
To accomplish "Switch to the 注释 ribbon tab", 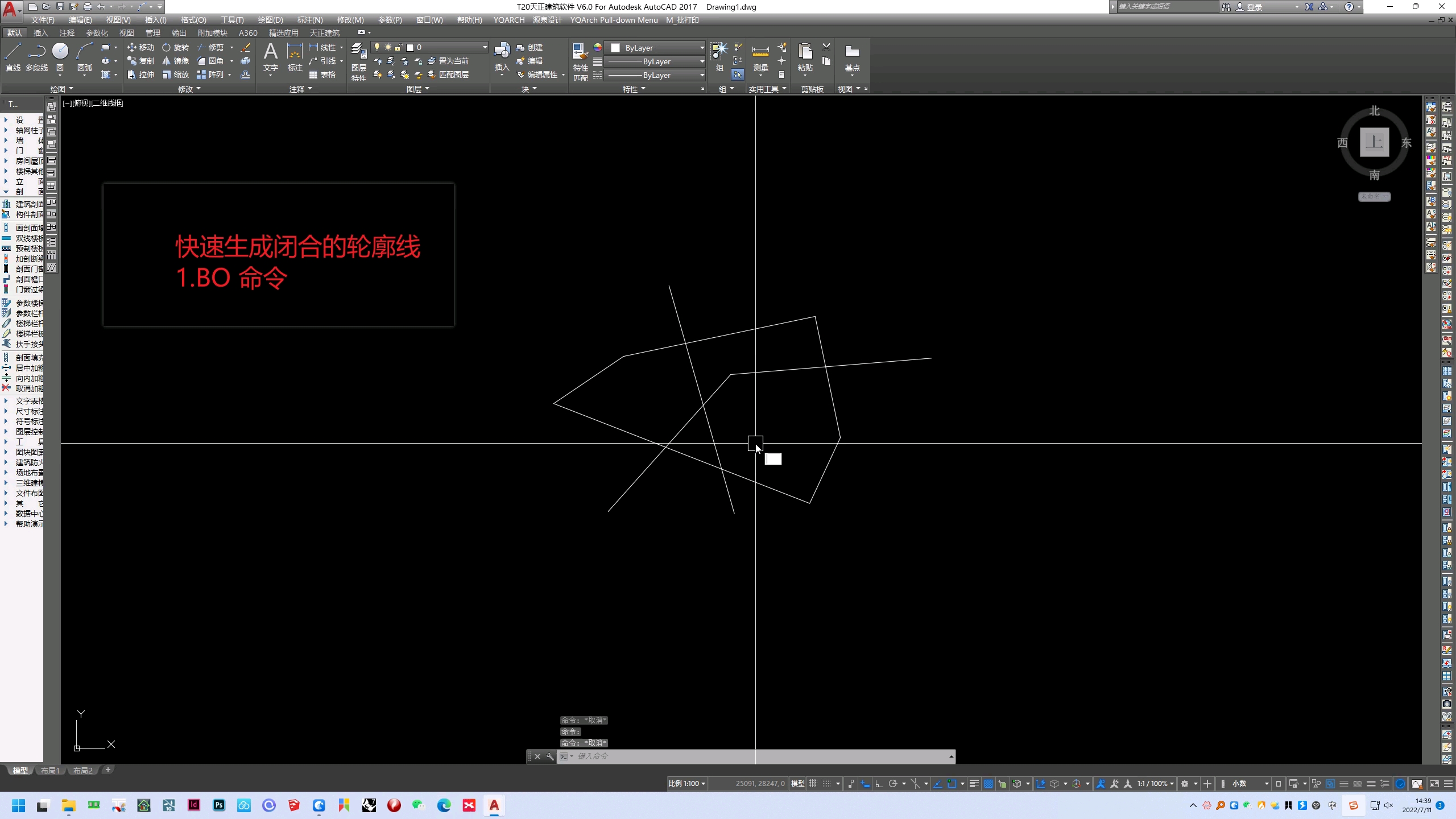I will click(x=67, y=33).
